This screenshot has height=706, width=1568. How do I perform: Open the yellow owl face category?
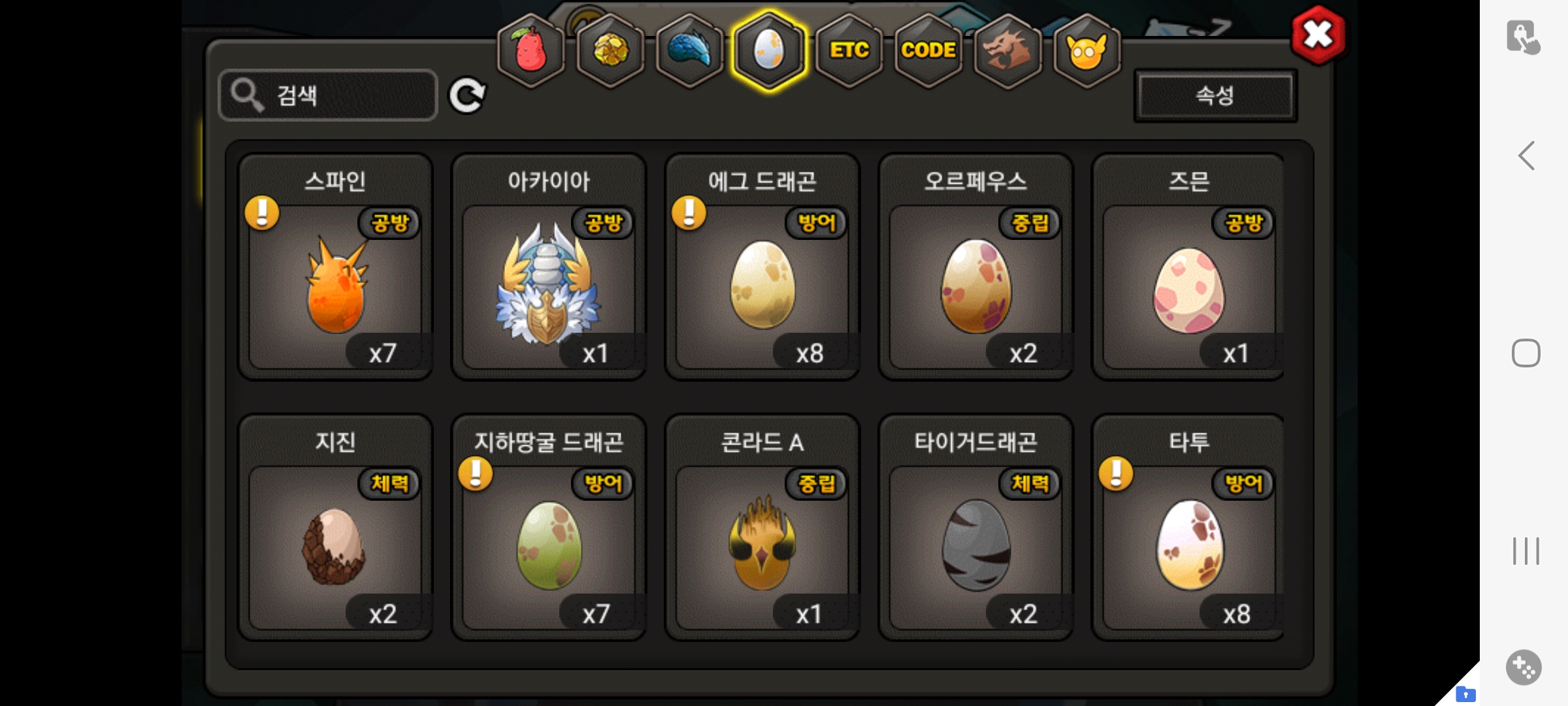pyautogui.click(x=1087, y=50)
